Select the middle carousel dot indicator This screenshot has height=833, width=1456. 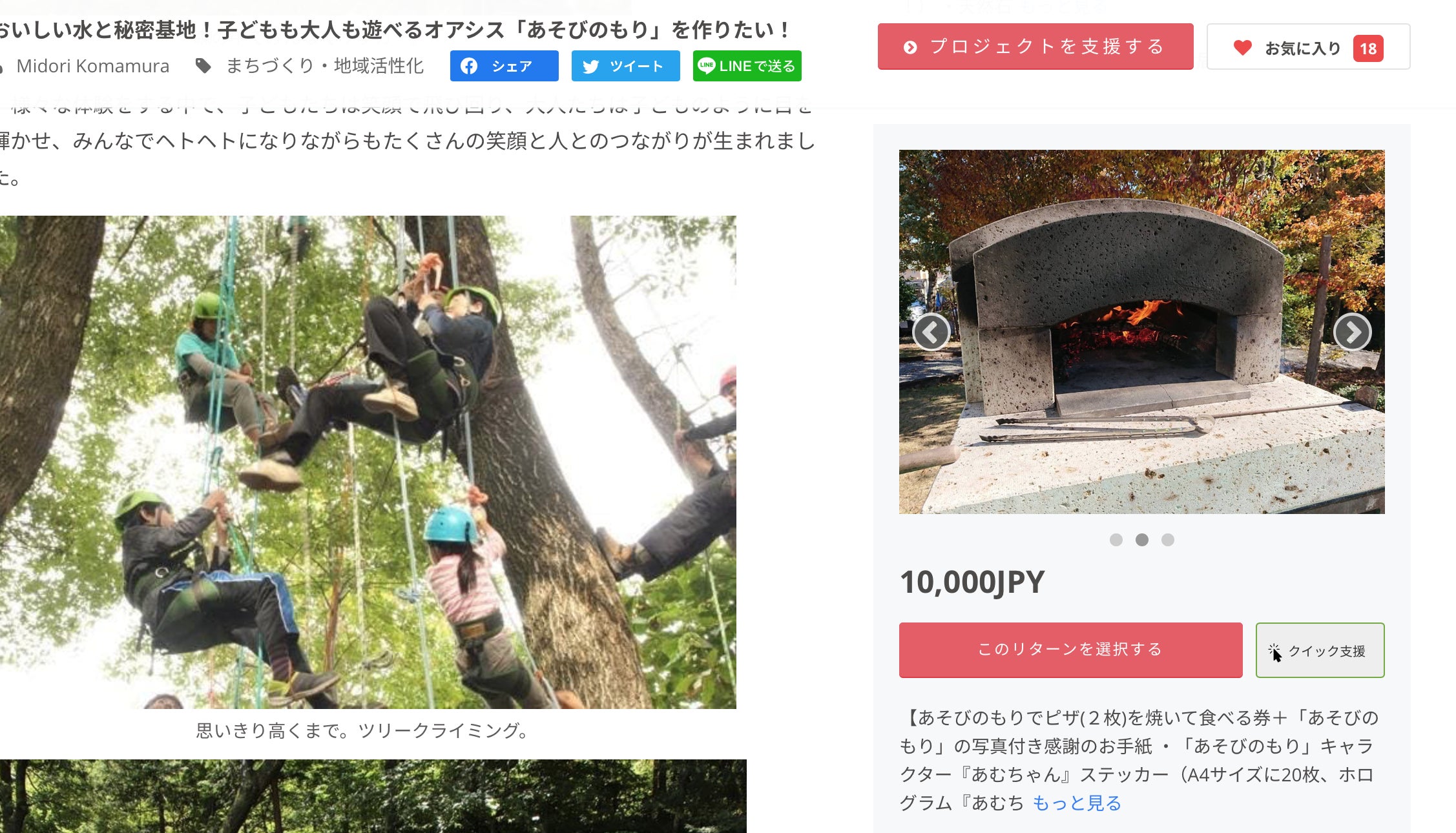click(x=1141, y=540)
